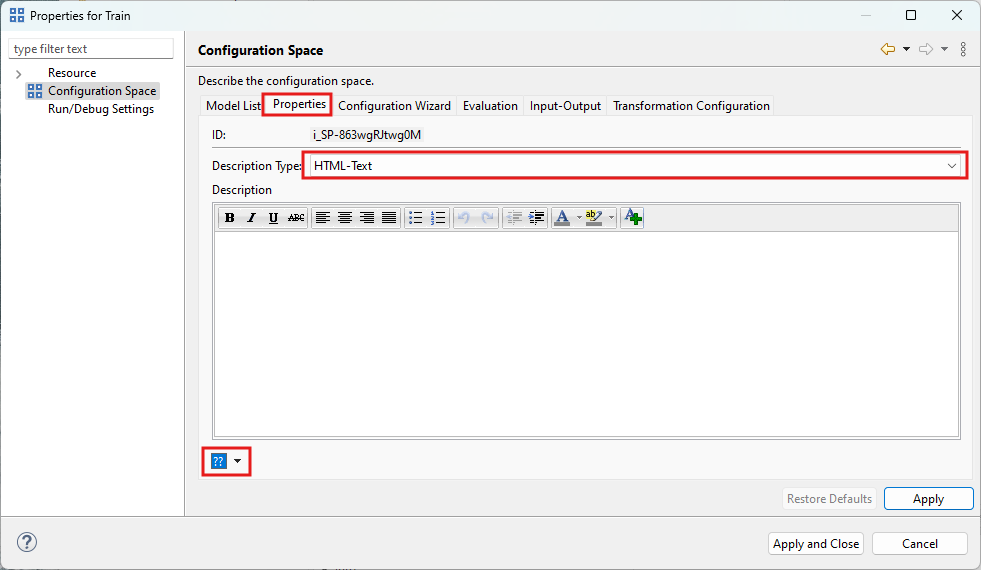The height and width of the screenshot is (570, 981).
Task: Click the yellow back navigation arrow
Action: coord(888,49)
